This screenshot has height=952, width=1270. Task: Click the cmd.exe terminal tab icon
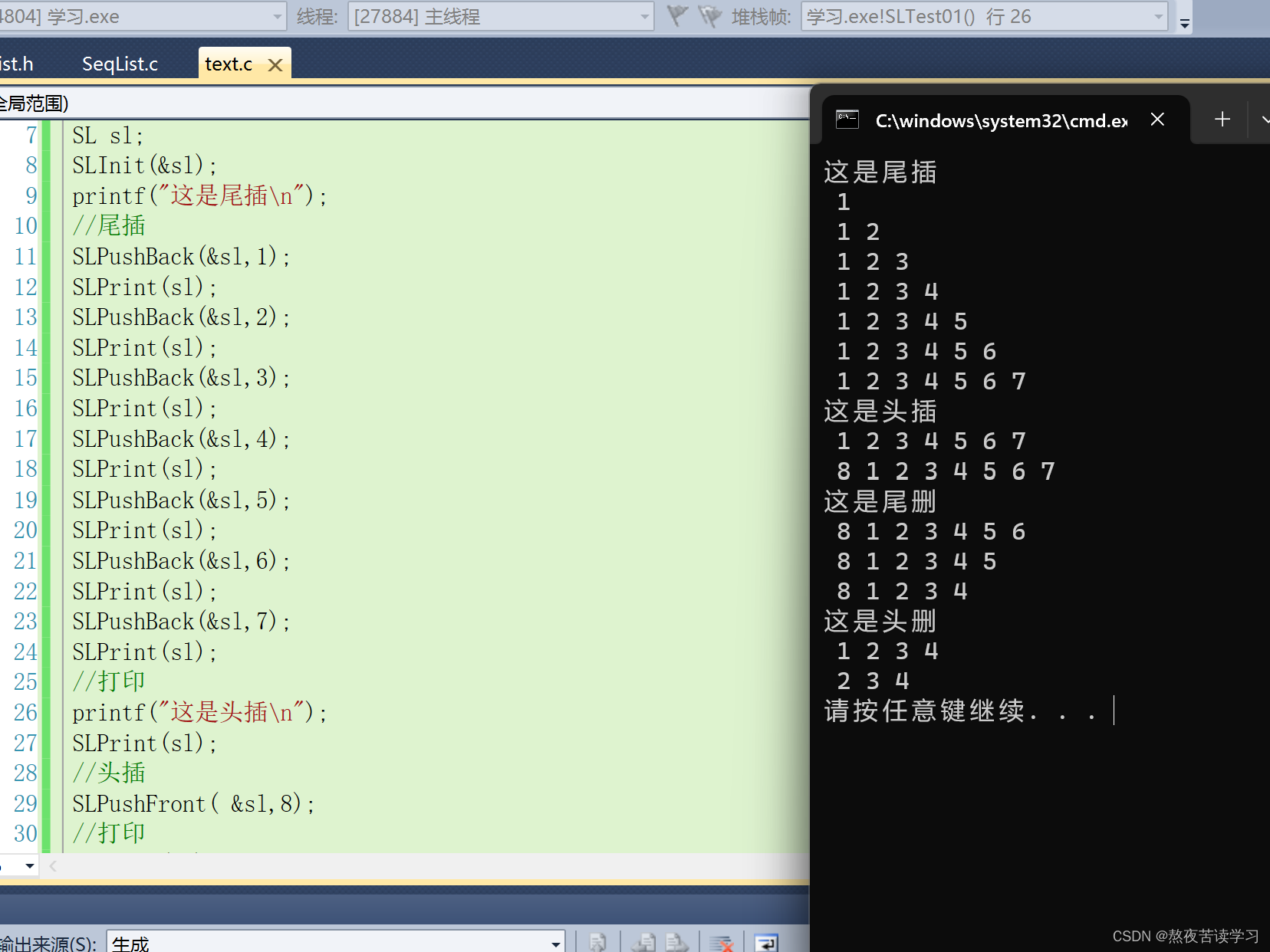[x=847, y=120]
